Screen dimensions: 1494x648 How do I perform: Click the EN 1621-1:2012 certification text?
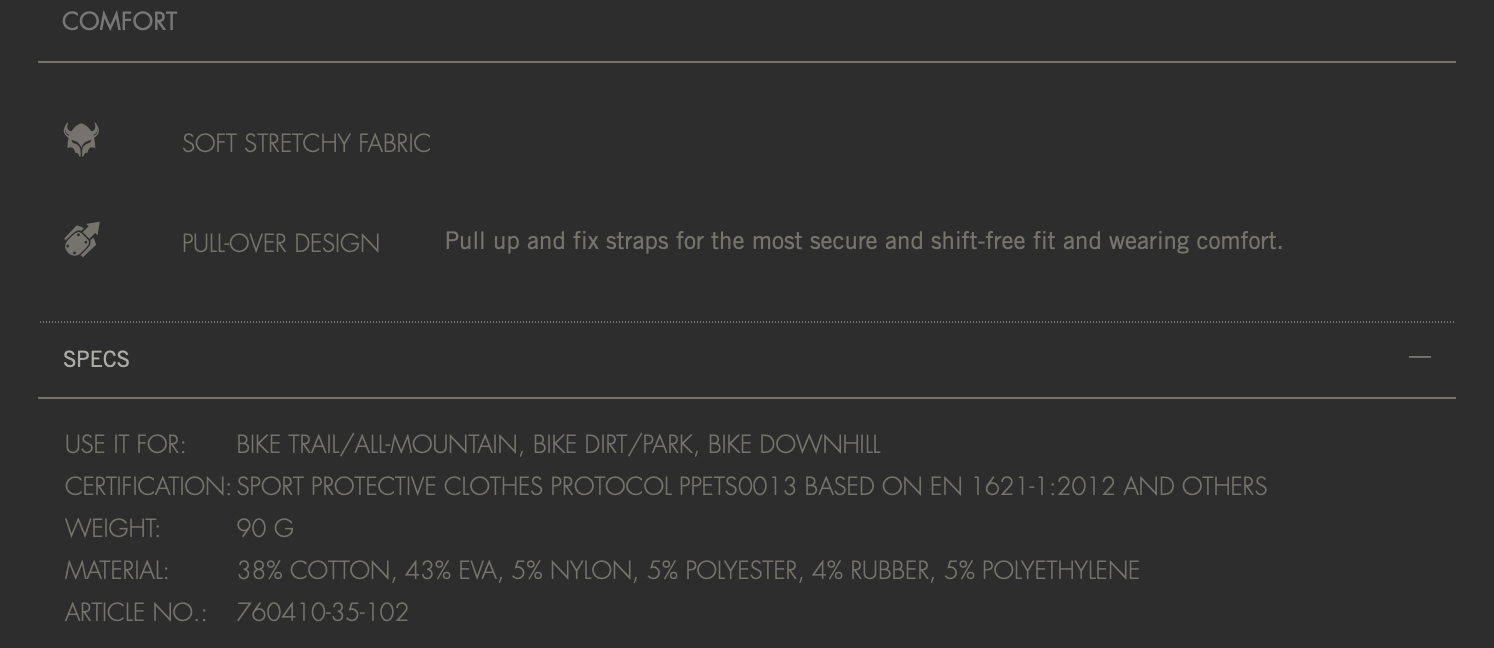tap(1013, 486)
